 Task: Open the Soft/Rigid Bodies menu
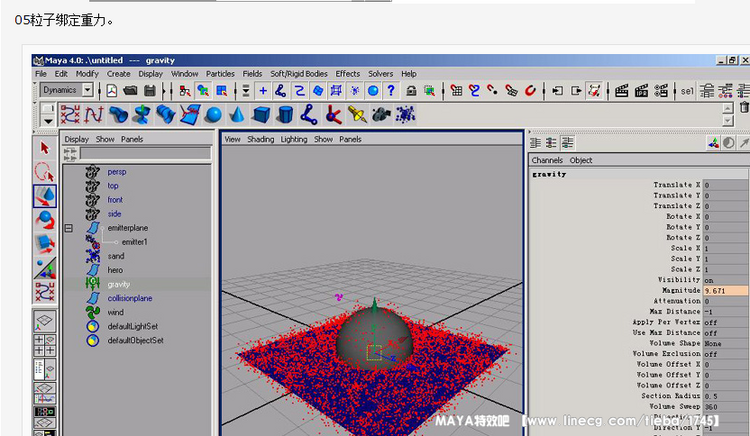(299, 74)
